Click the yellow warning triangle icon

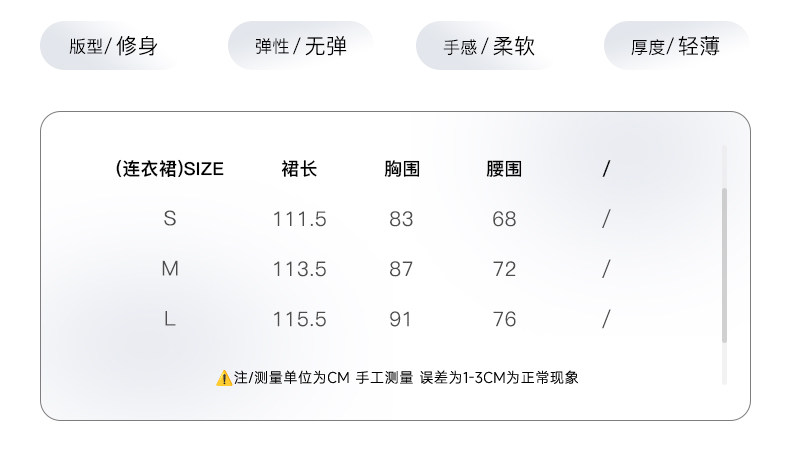(x=224, y=378)
